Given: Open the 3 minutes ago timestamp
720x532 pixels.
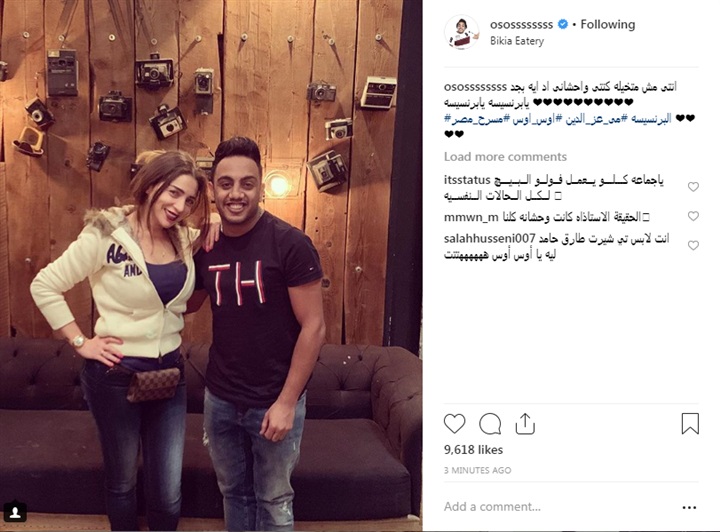Looking at the screenshot, I should pyautogui.click(x=478, y=470).
